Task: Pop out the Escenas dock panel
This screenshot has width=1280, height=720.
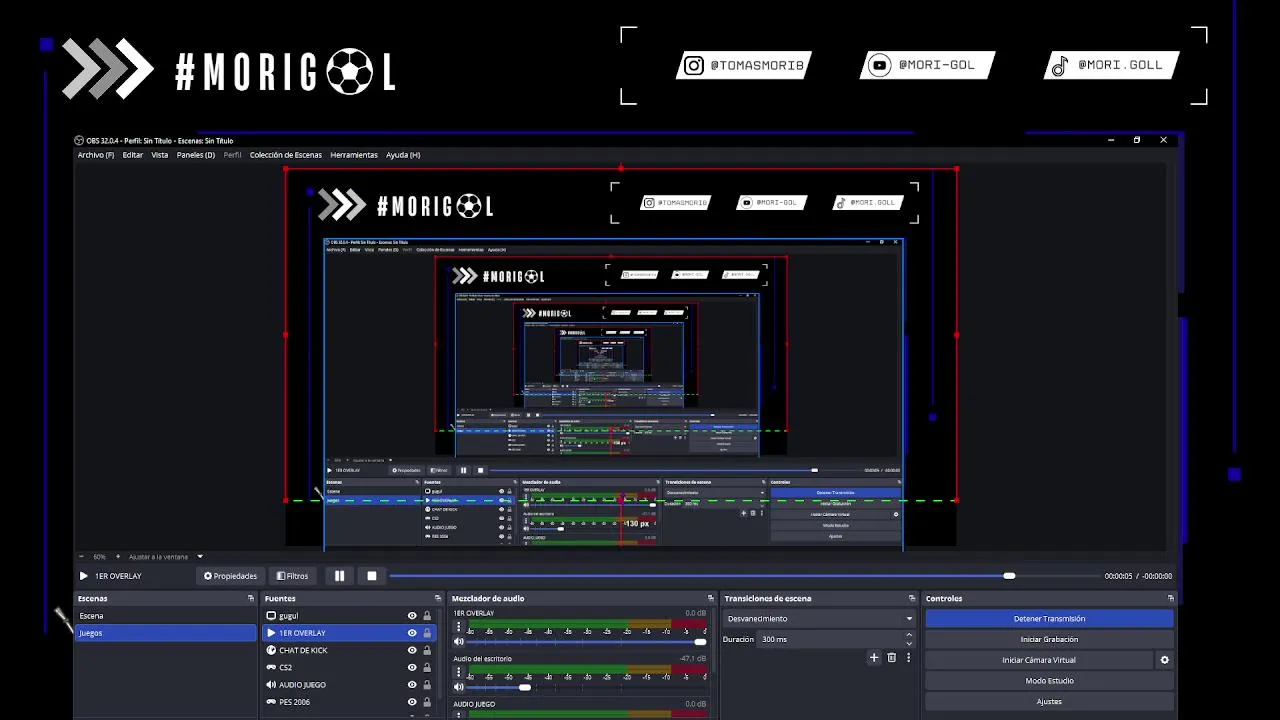Action: [251, 598]
